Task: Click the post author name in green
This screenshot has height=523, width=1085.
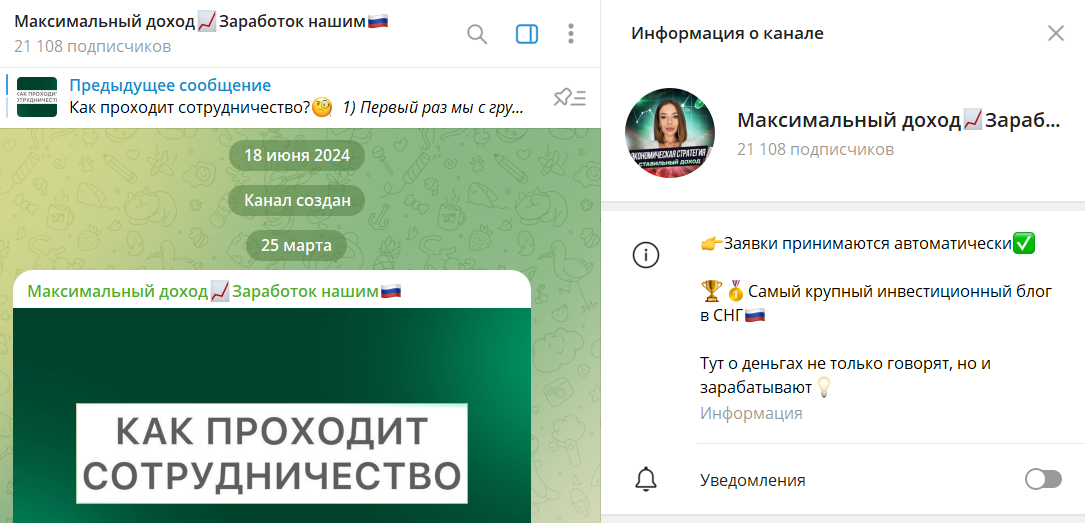Action: (x=215, y=291)
